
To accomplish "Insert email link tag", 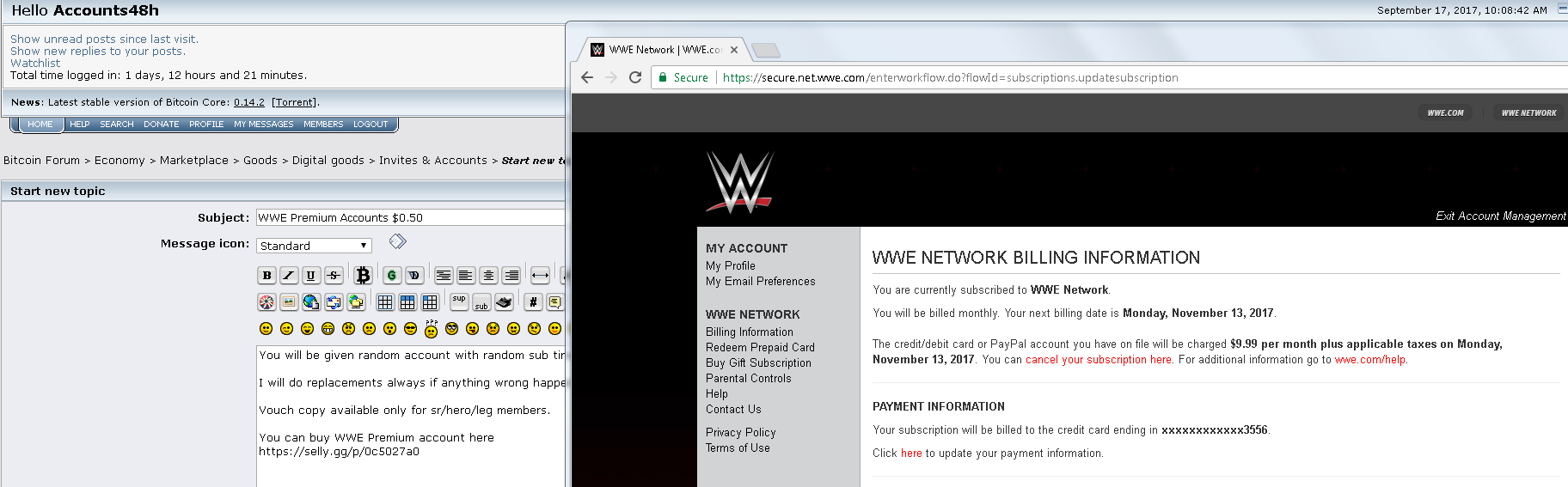I will (x=334, y=301).
